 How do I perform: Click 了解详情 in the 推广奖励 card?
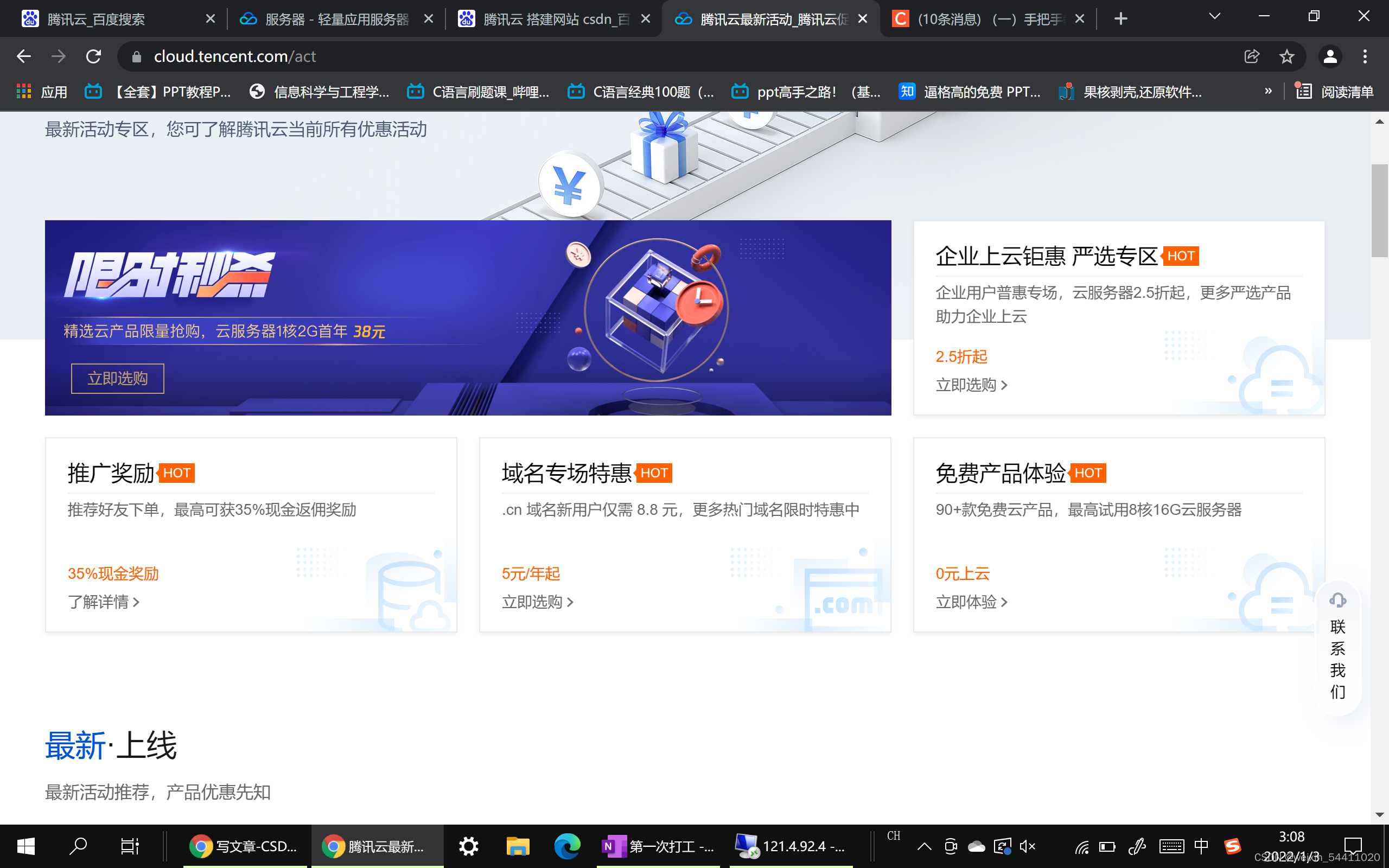[x=103, y=602]
